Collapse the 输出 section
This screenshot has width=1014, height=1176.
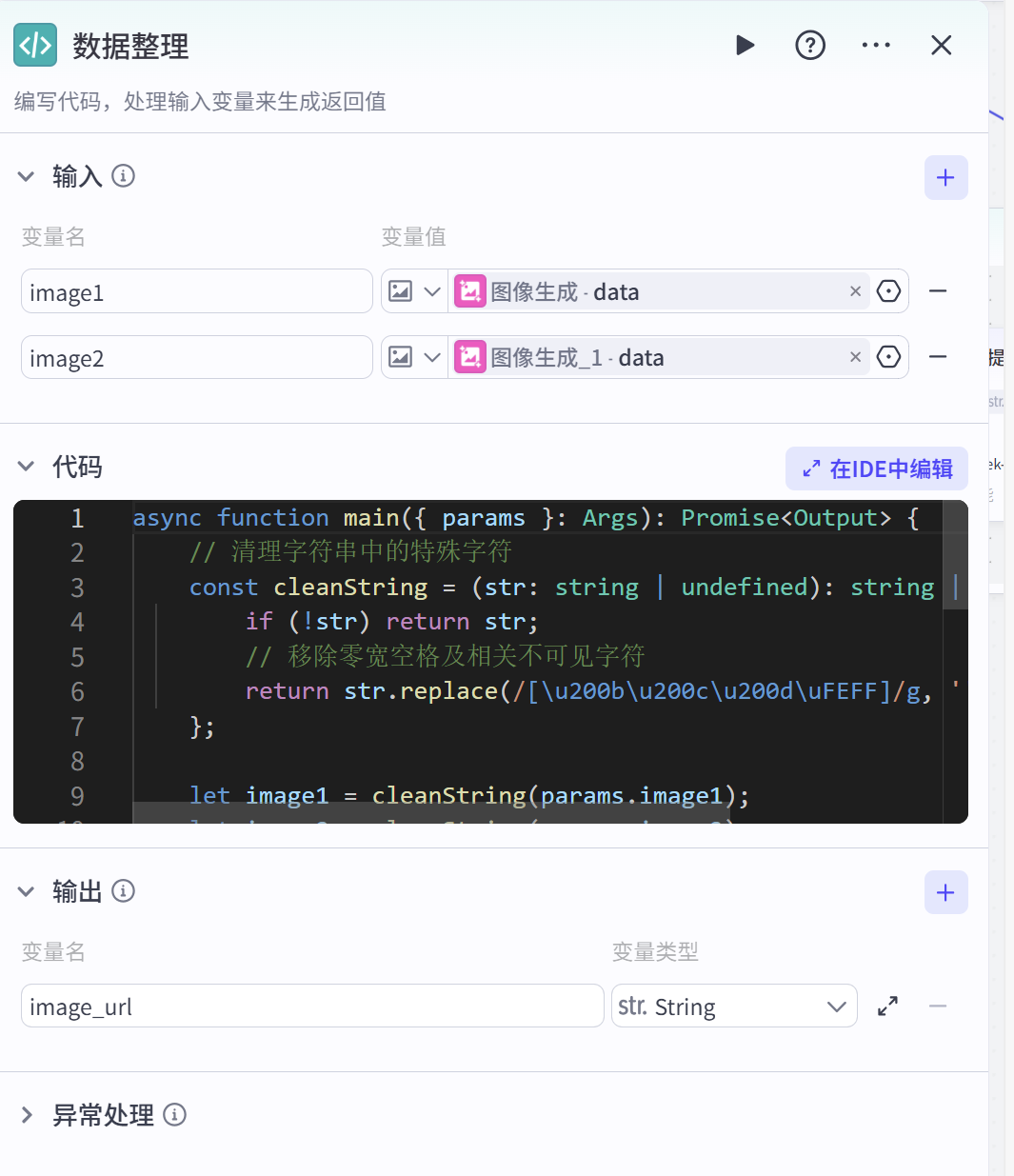[x=26, y=891]
